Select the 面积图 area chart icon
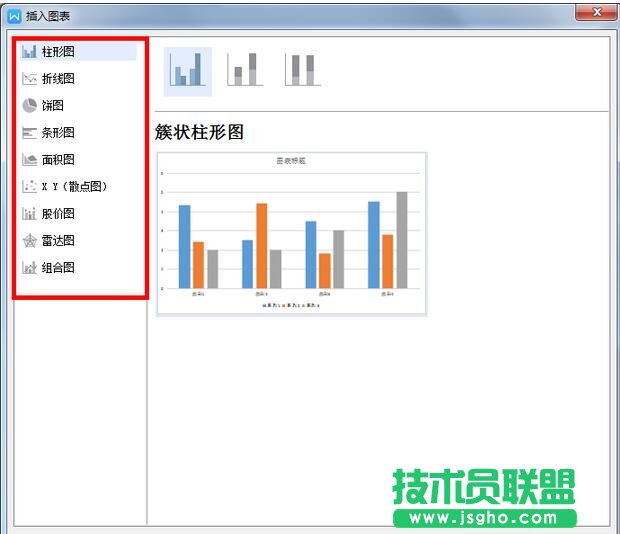This screenshot has width=620, height=534. (29, 160)
